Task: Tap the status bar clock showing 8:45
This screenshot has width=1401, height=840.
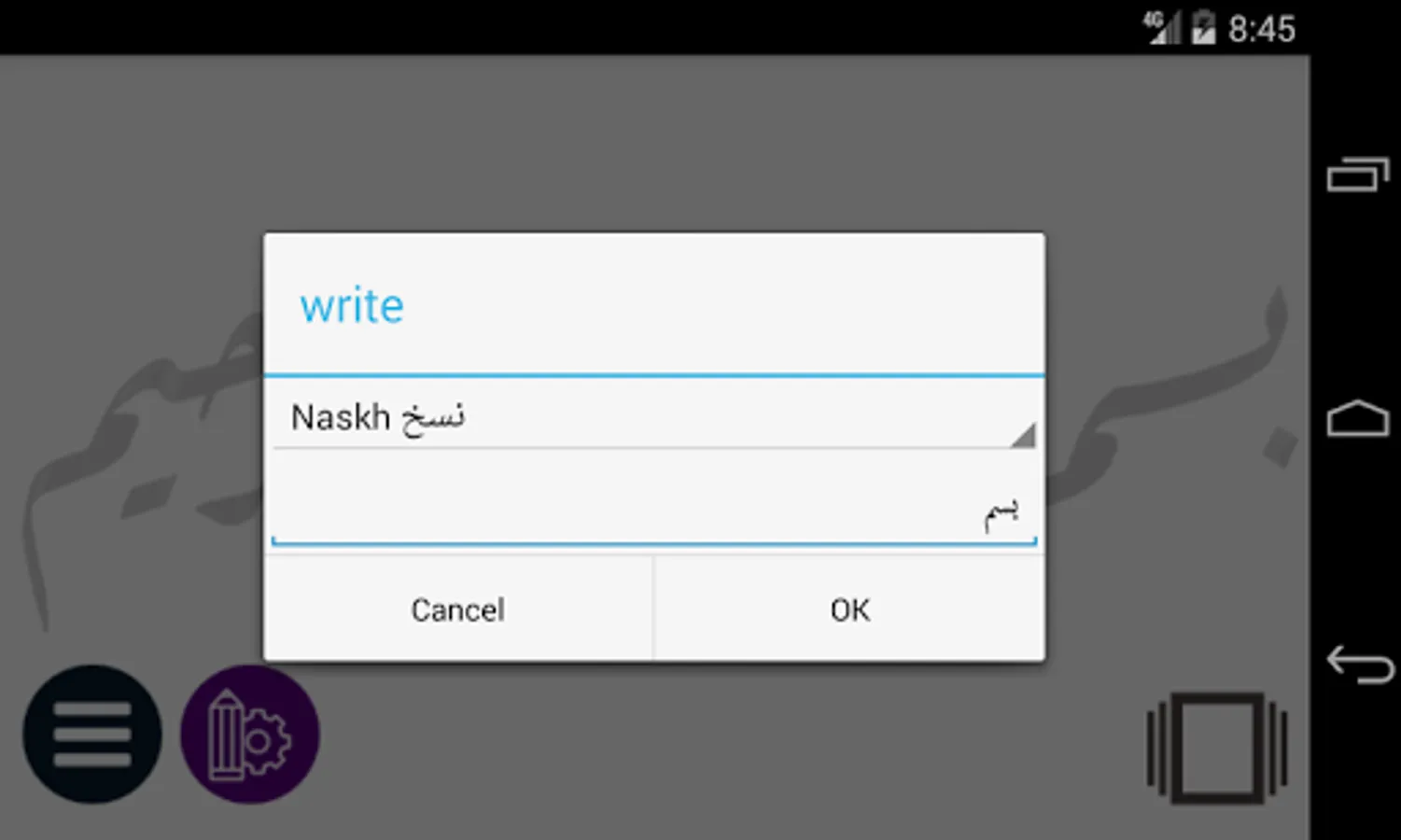Action: 1262,29
